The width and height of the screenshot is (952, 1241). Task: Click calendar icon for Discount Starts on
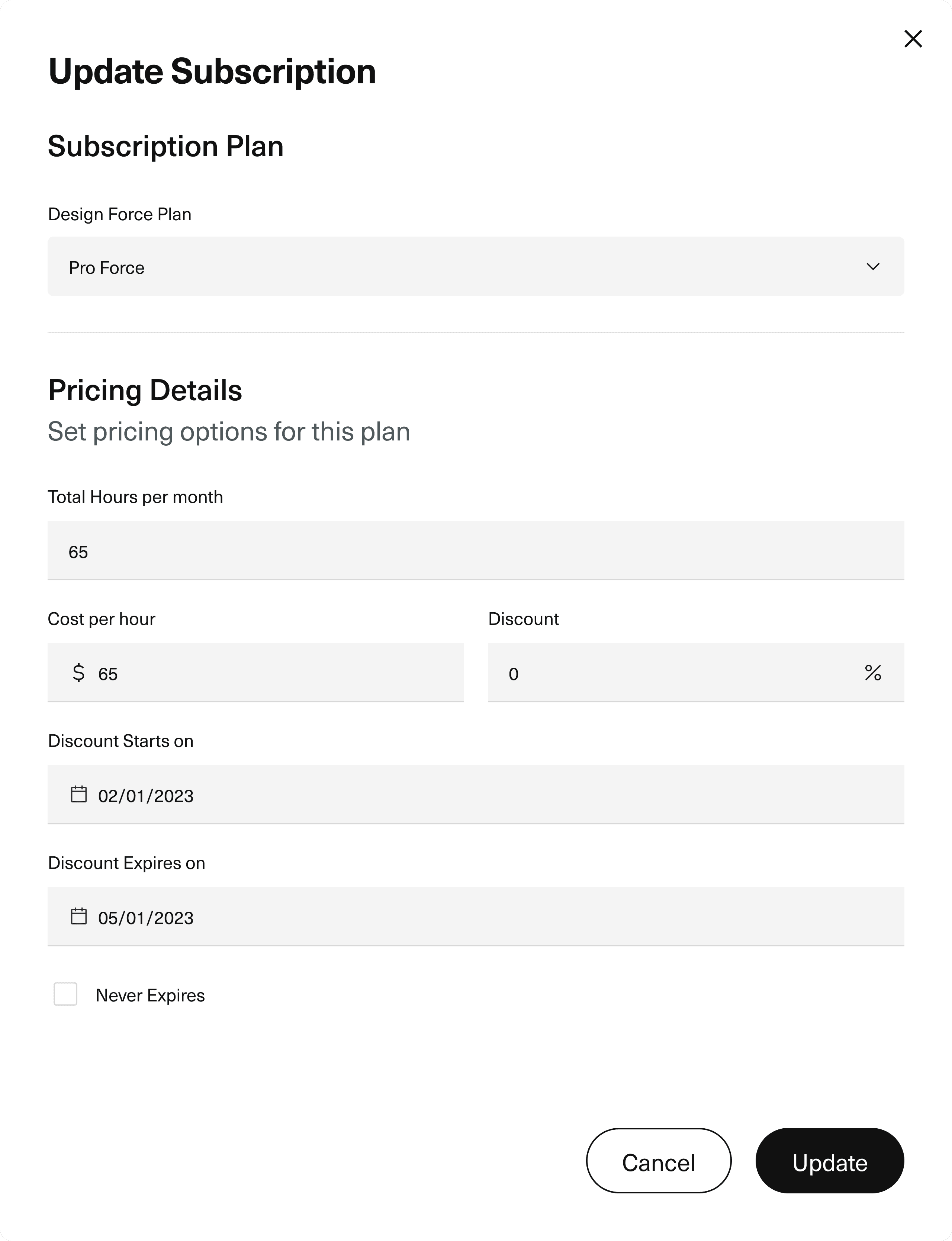tap(79, 794)
